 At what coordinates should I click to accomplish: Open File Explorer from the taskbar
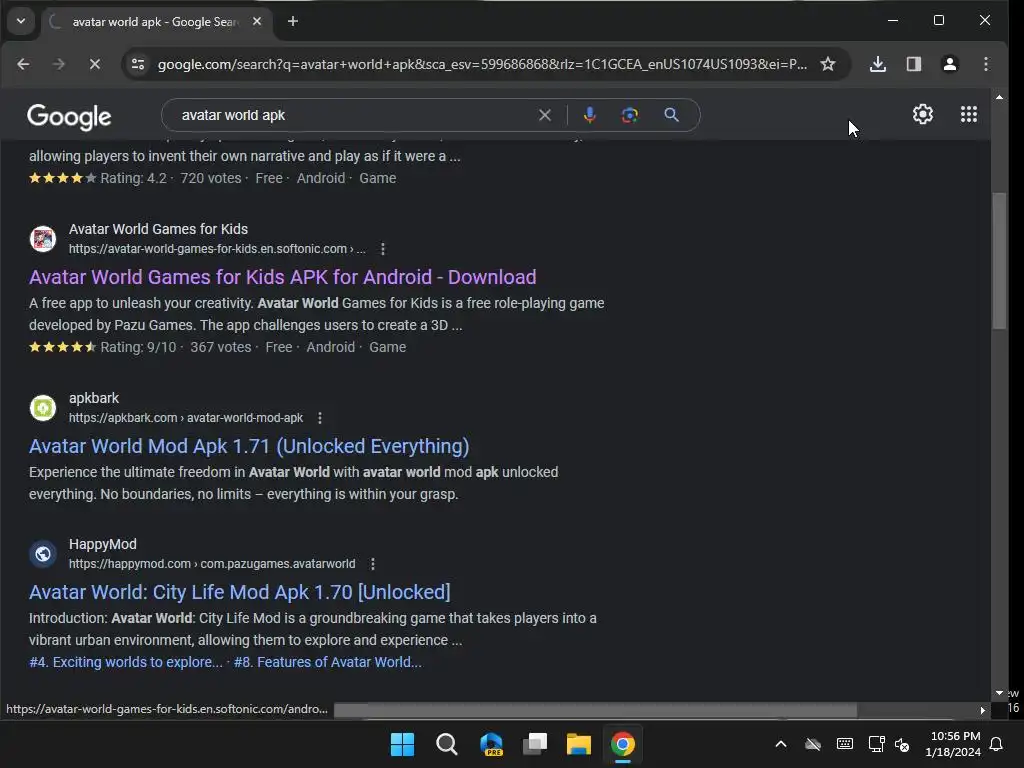(579, 744)
